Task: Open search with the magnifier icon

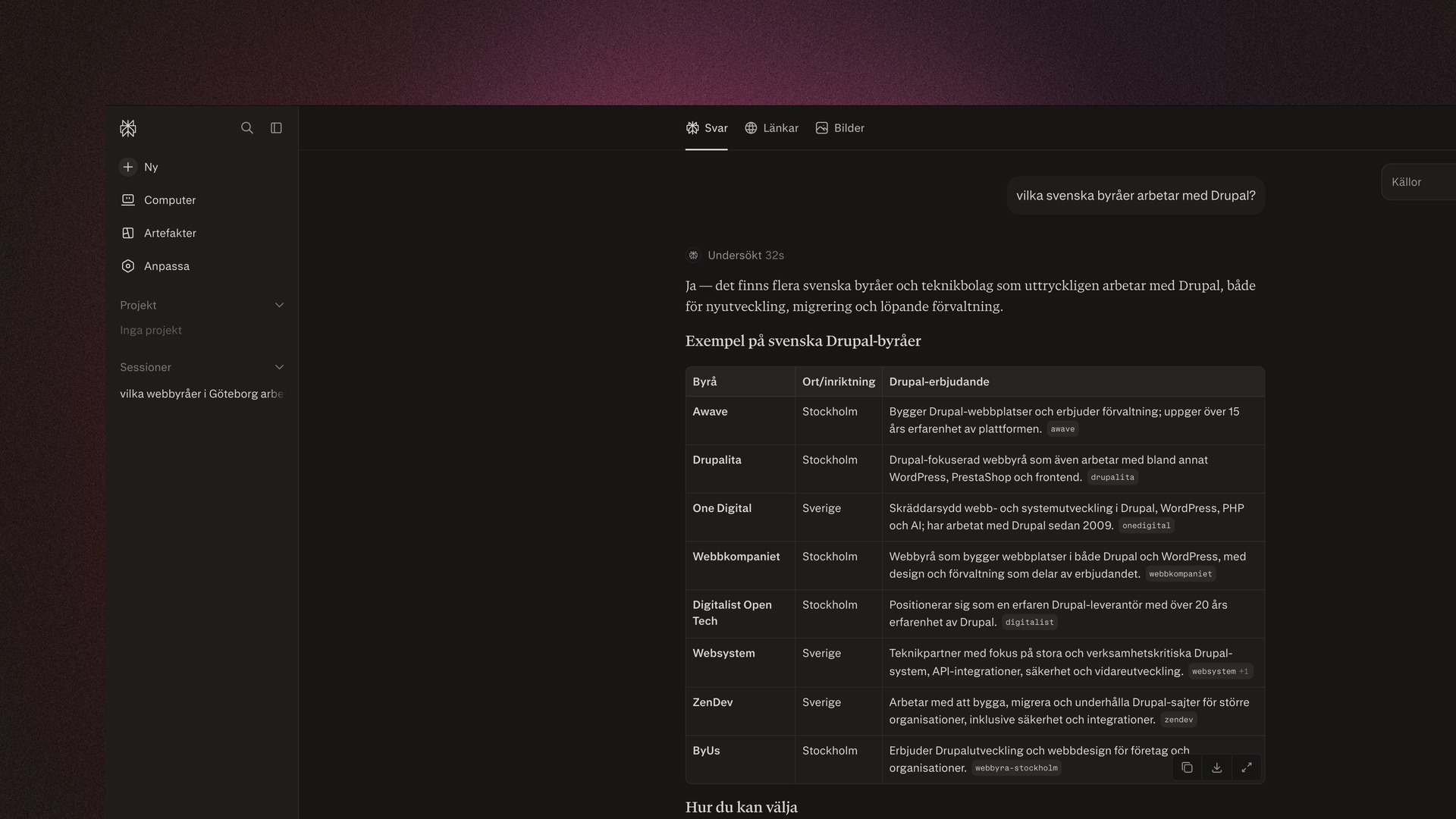Action: point(247,128)
